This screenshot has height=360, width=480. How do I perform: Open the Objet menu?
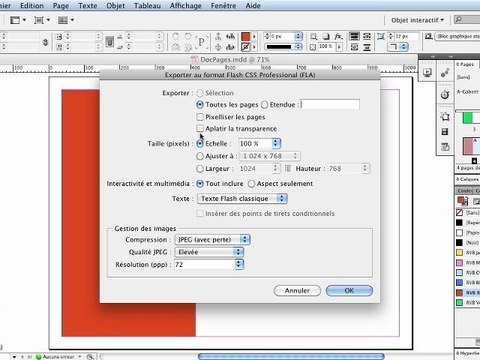tap(116, 6)
